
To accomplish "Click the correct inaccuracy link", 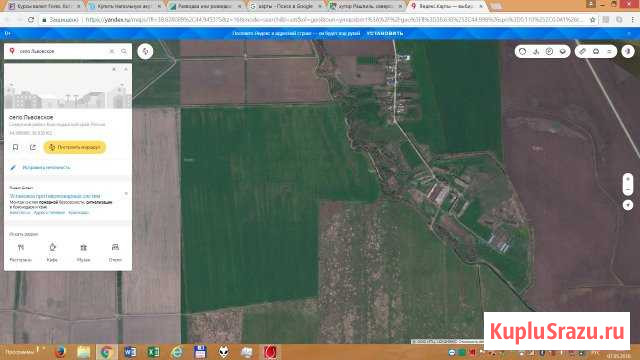I will (x=46, y=167).
